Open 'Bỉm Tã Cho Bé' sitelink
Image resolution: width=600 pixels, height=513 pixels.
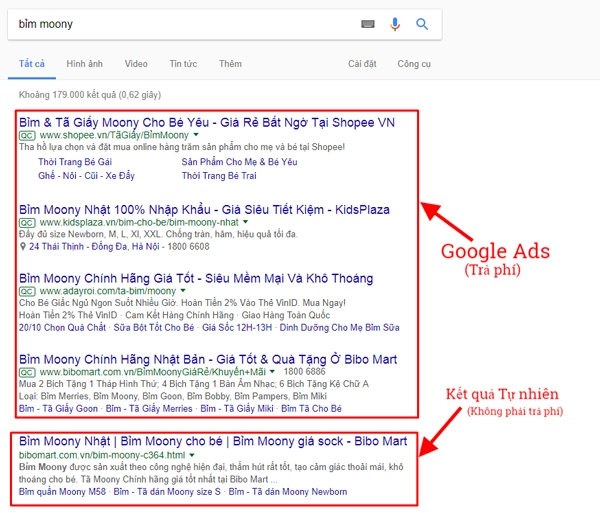tap(311, 409)
